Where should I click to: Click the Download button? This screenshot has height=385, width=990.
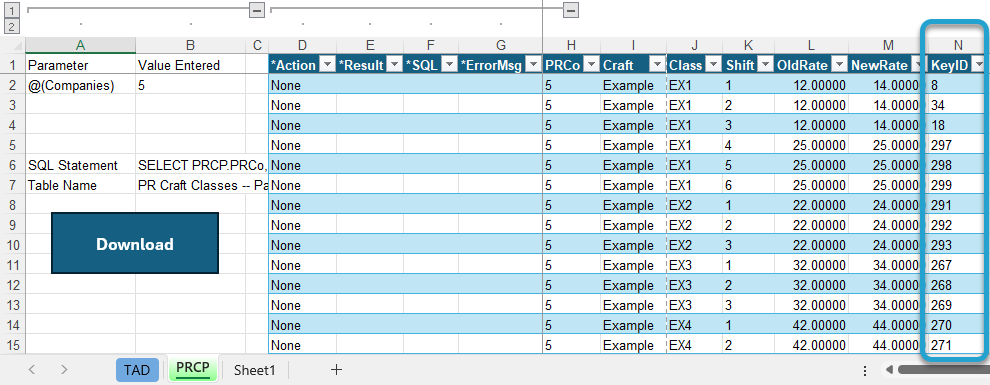[x=134, y=243]
